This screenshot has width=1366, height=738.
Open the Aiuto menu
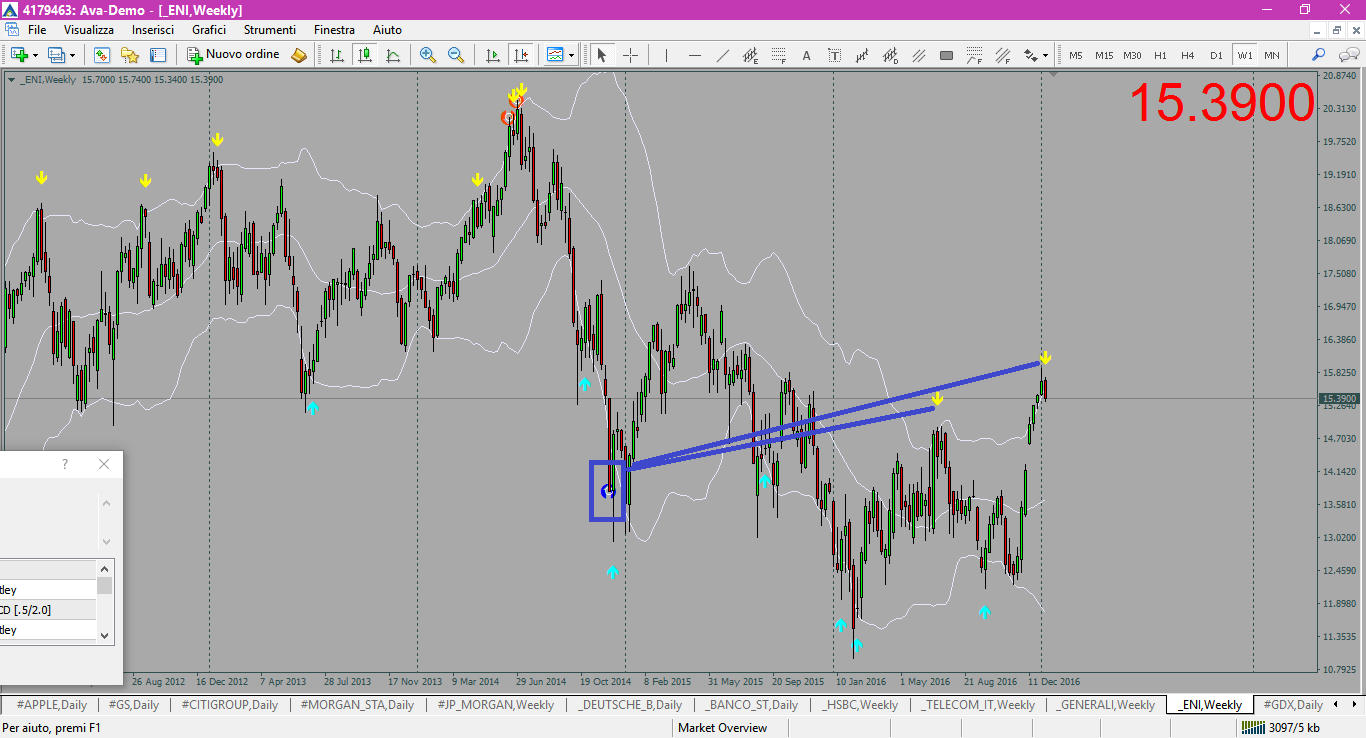click(x=387, y=30)
